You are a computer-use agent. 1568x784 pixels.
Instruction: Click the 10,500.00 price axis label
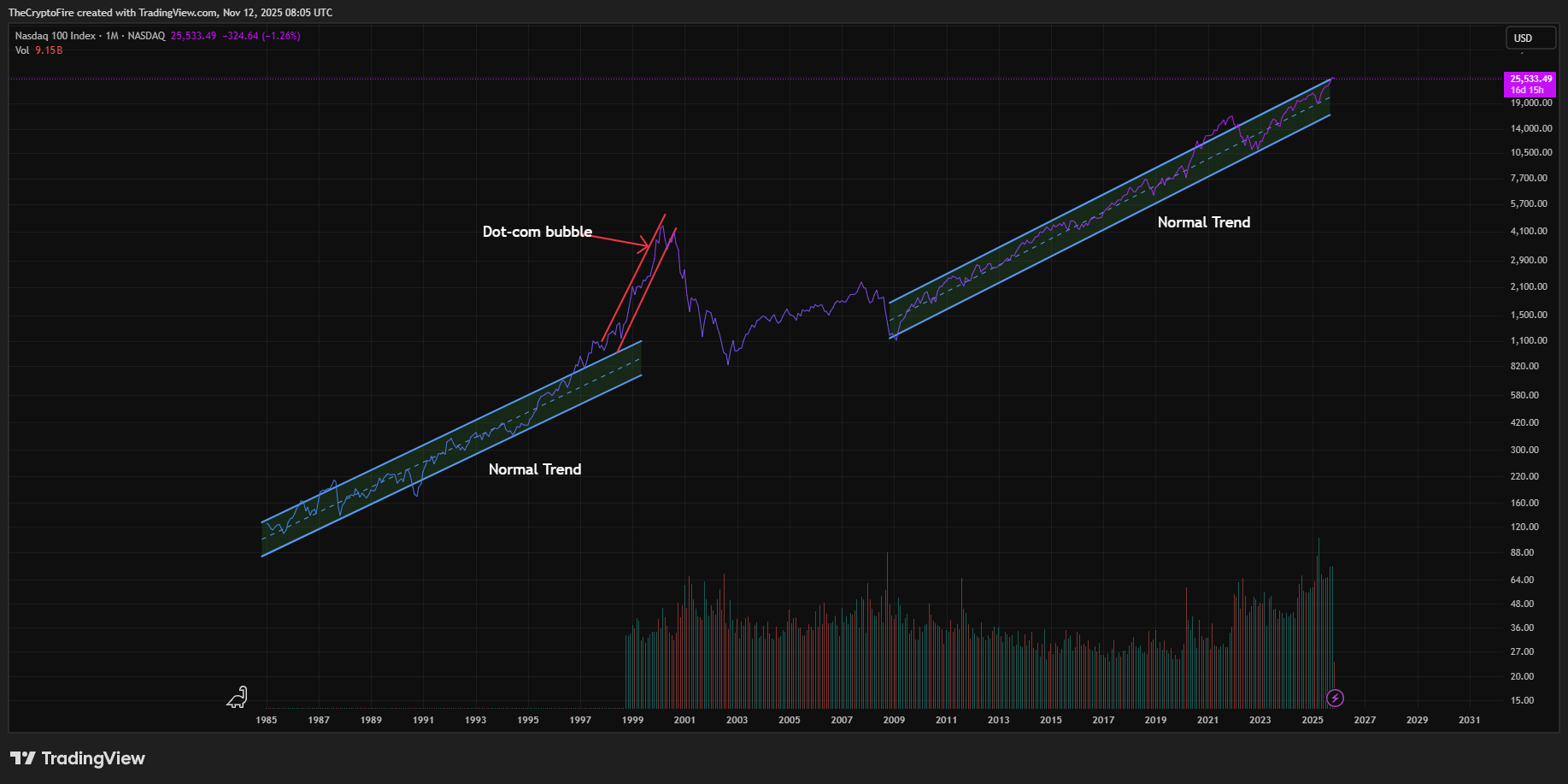[x=1531, y=153]
